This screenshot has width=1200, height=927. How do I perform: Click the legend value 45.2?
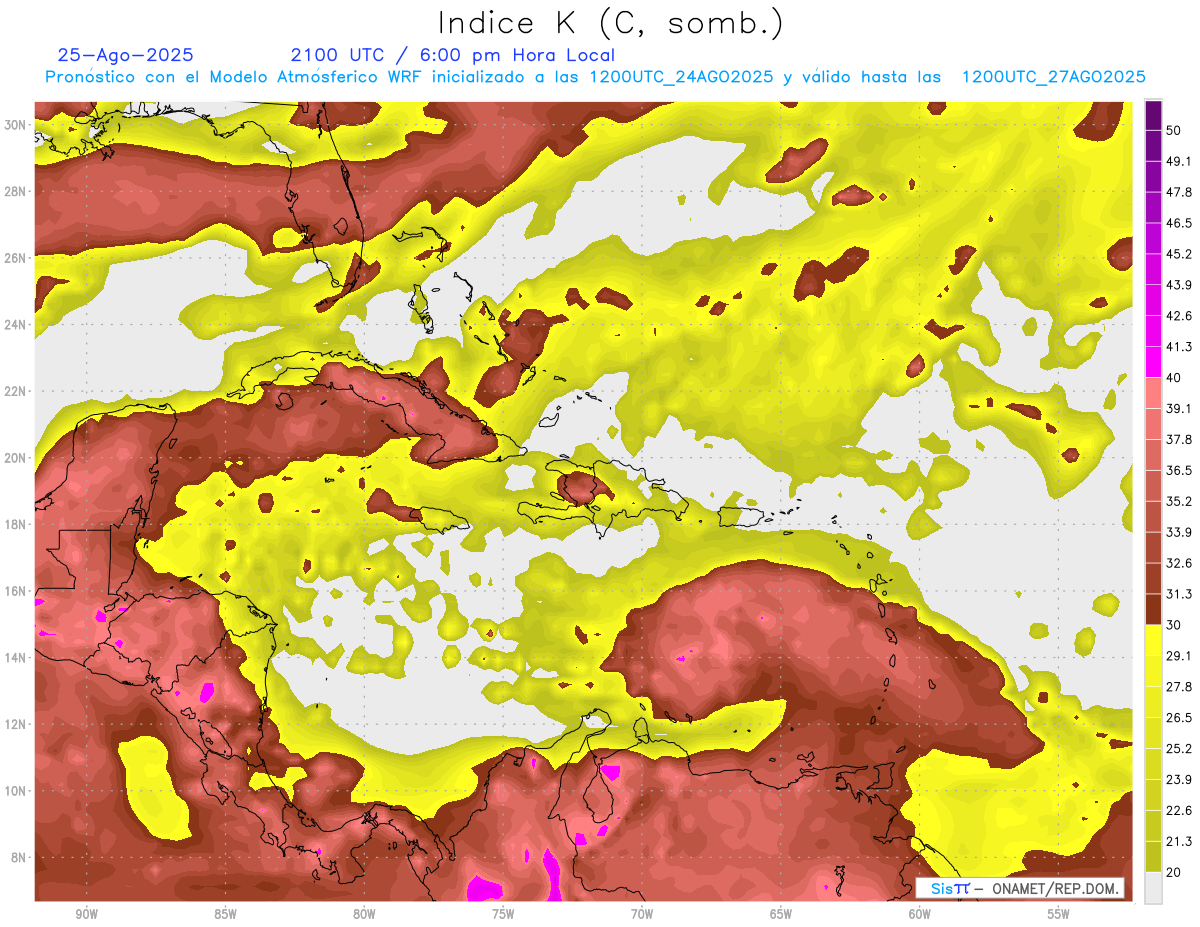1179,254
